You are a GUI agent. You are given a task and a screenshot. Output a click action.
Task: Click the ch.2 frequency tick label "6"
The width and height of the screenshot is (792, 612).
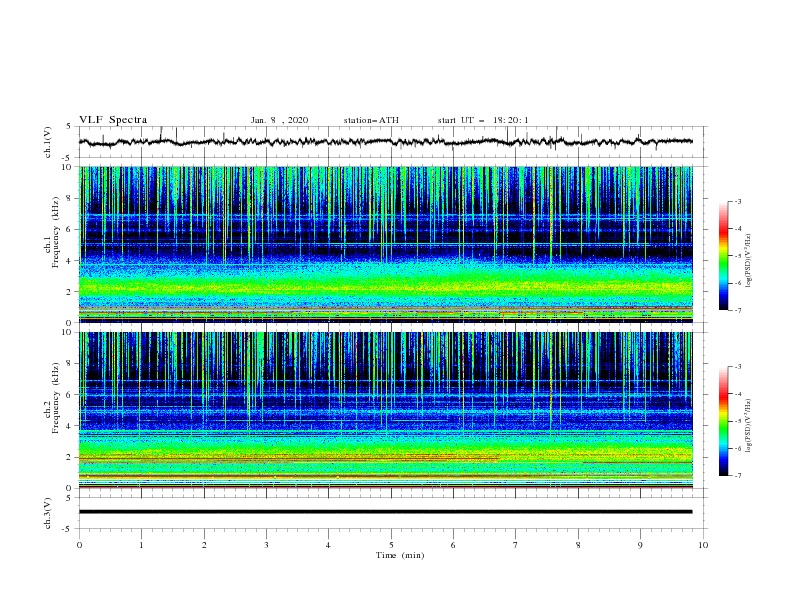pyautogui.click(x=70, y=395)
